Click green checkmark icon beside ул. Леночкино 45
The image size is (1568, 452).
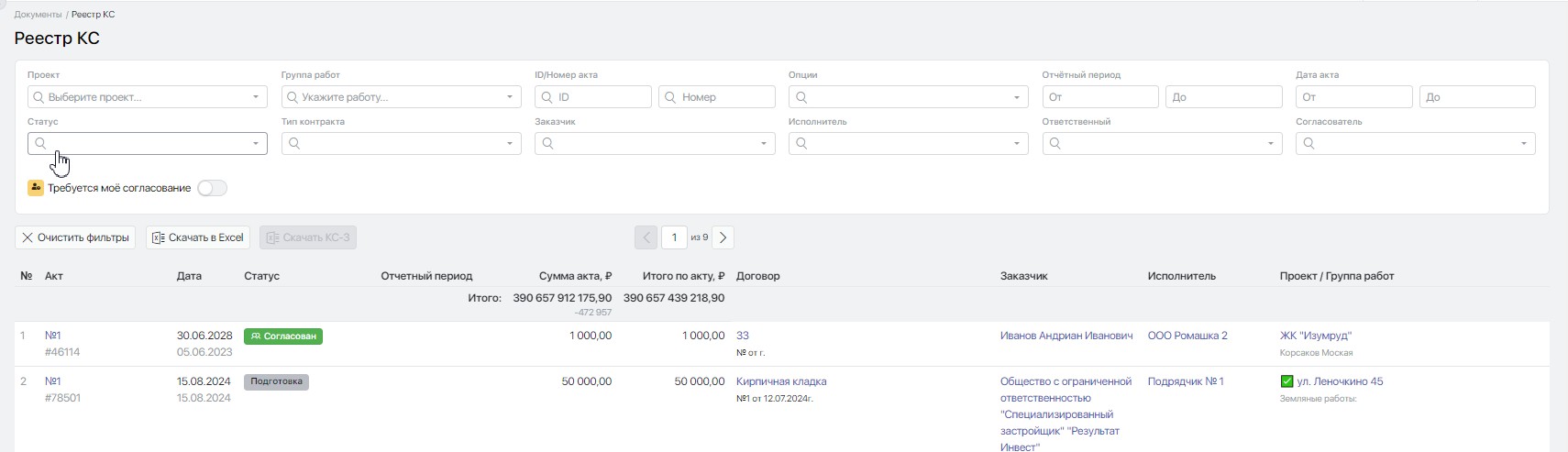point(1286,381)
